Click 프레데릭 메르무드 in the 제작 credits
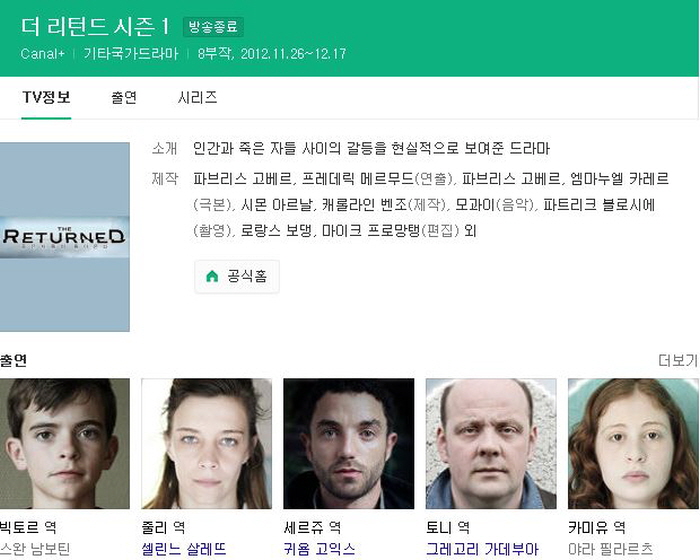700x560 pixels. pos(358,179)
